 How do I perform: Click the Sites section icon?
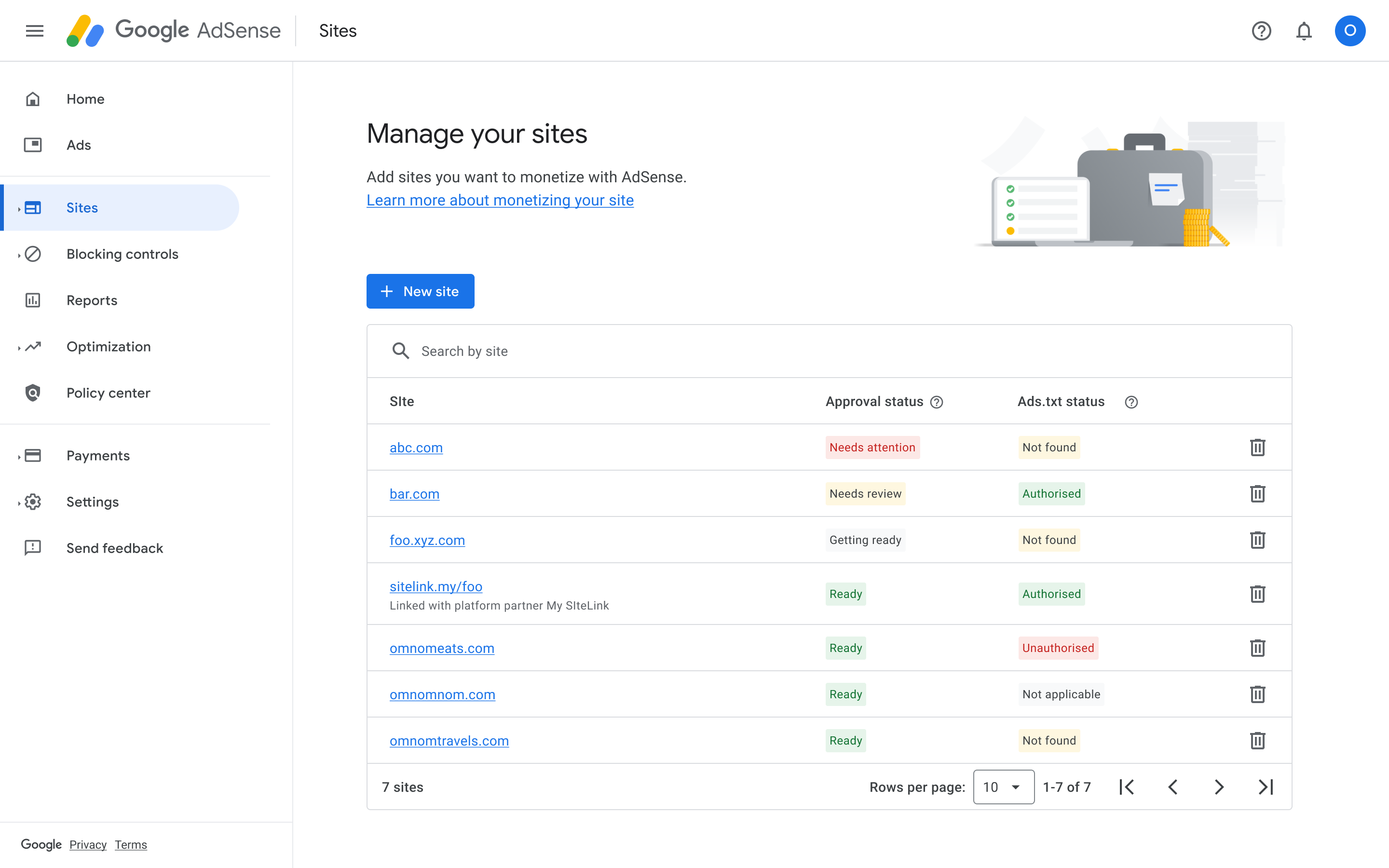pos(32,207)
